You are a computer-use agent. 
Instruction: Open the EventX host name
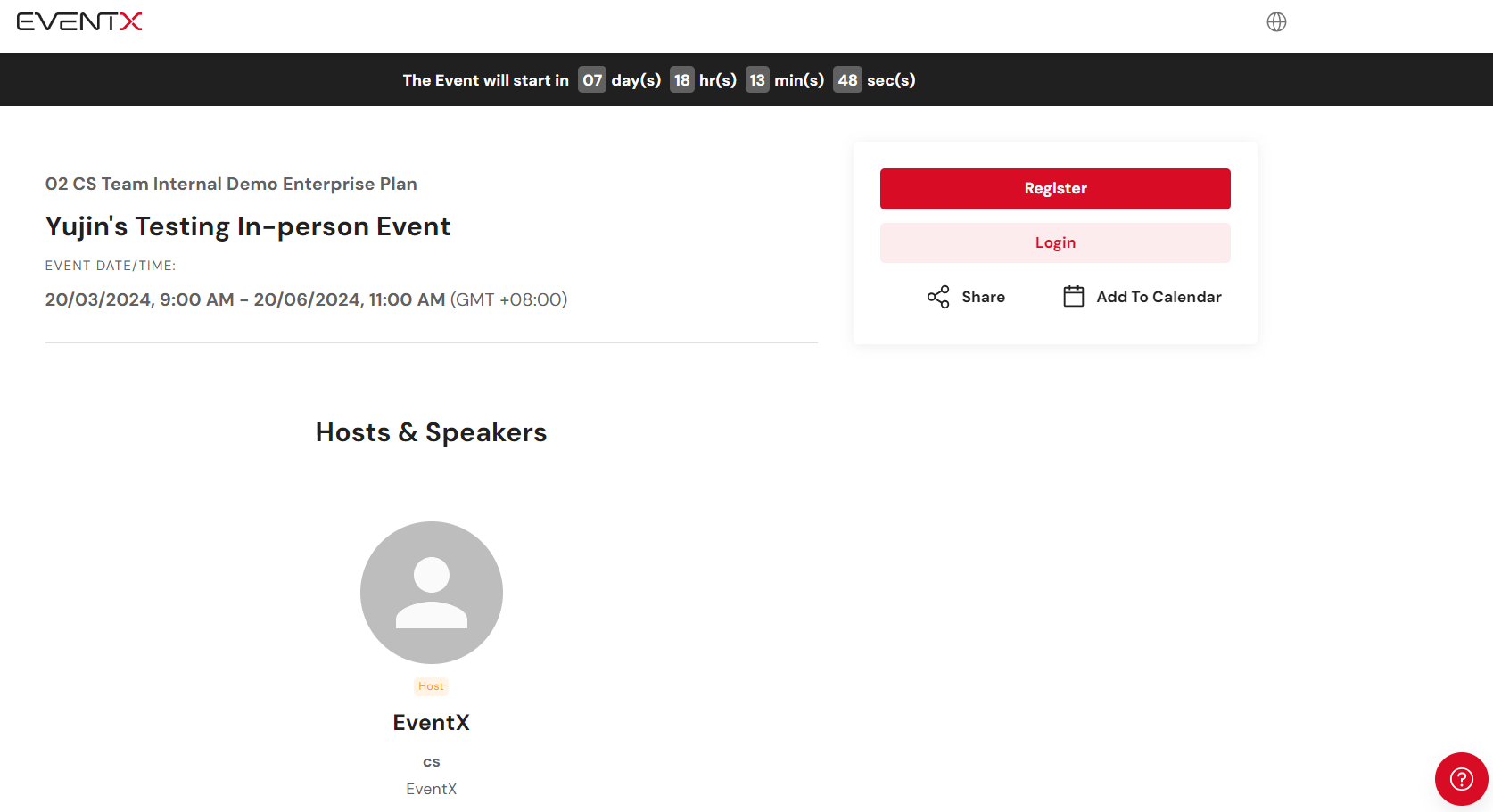(432, 723)
